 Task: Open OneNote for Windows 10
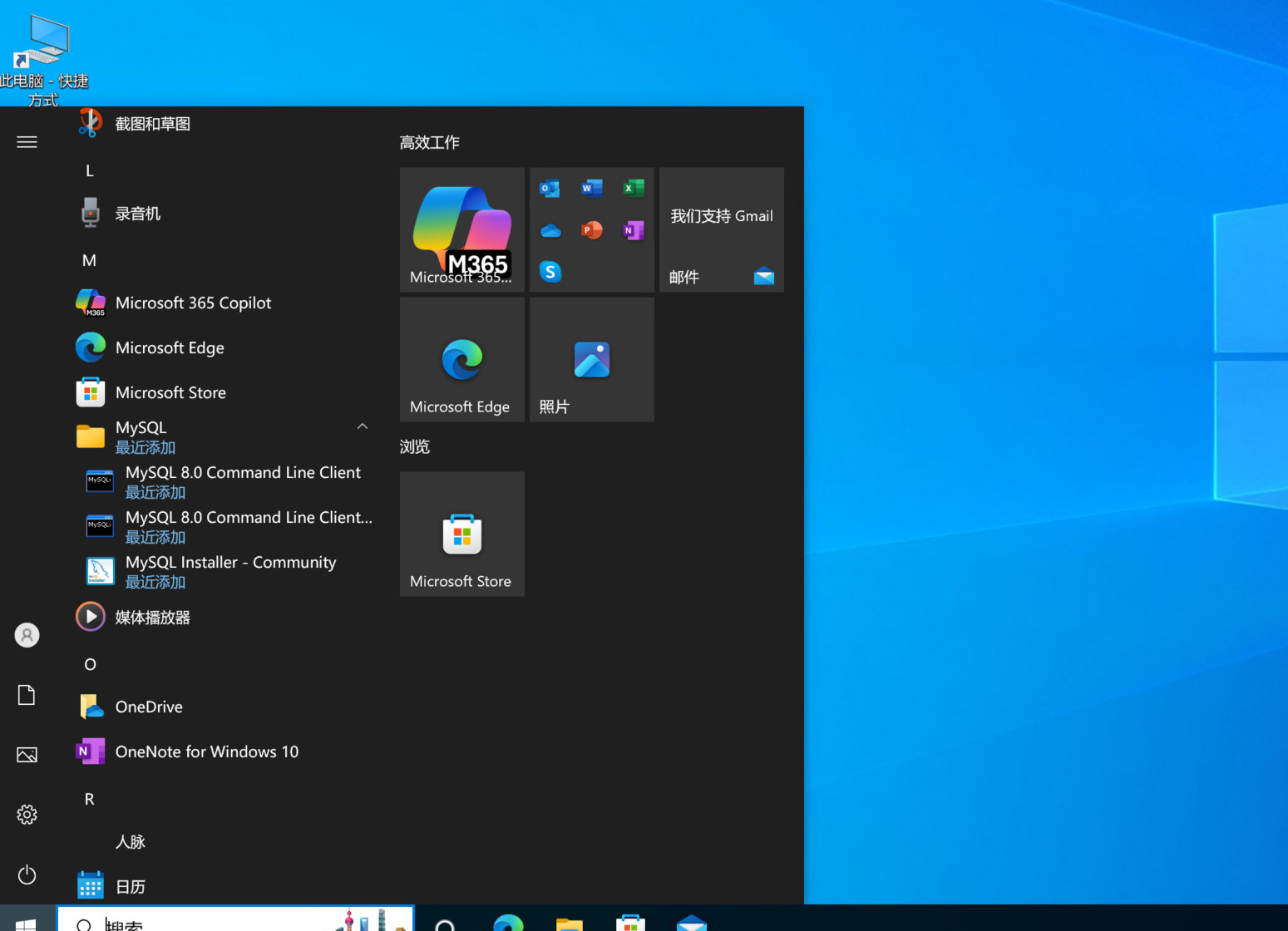point(206,751)
